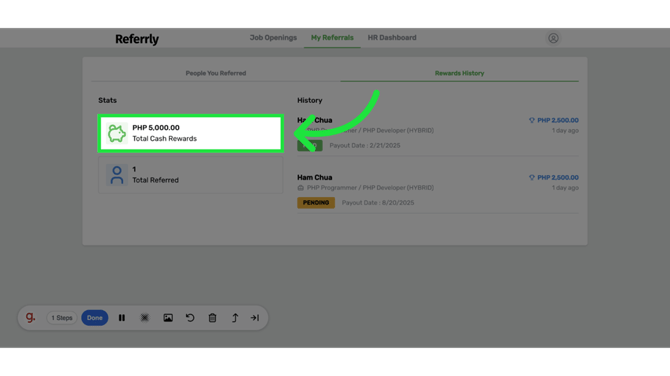Click the PENDING status badge
The height and width of the screenshot is (376, 670).
pyautogui.click(x=316, y=203)
